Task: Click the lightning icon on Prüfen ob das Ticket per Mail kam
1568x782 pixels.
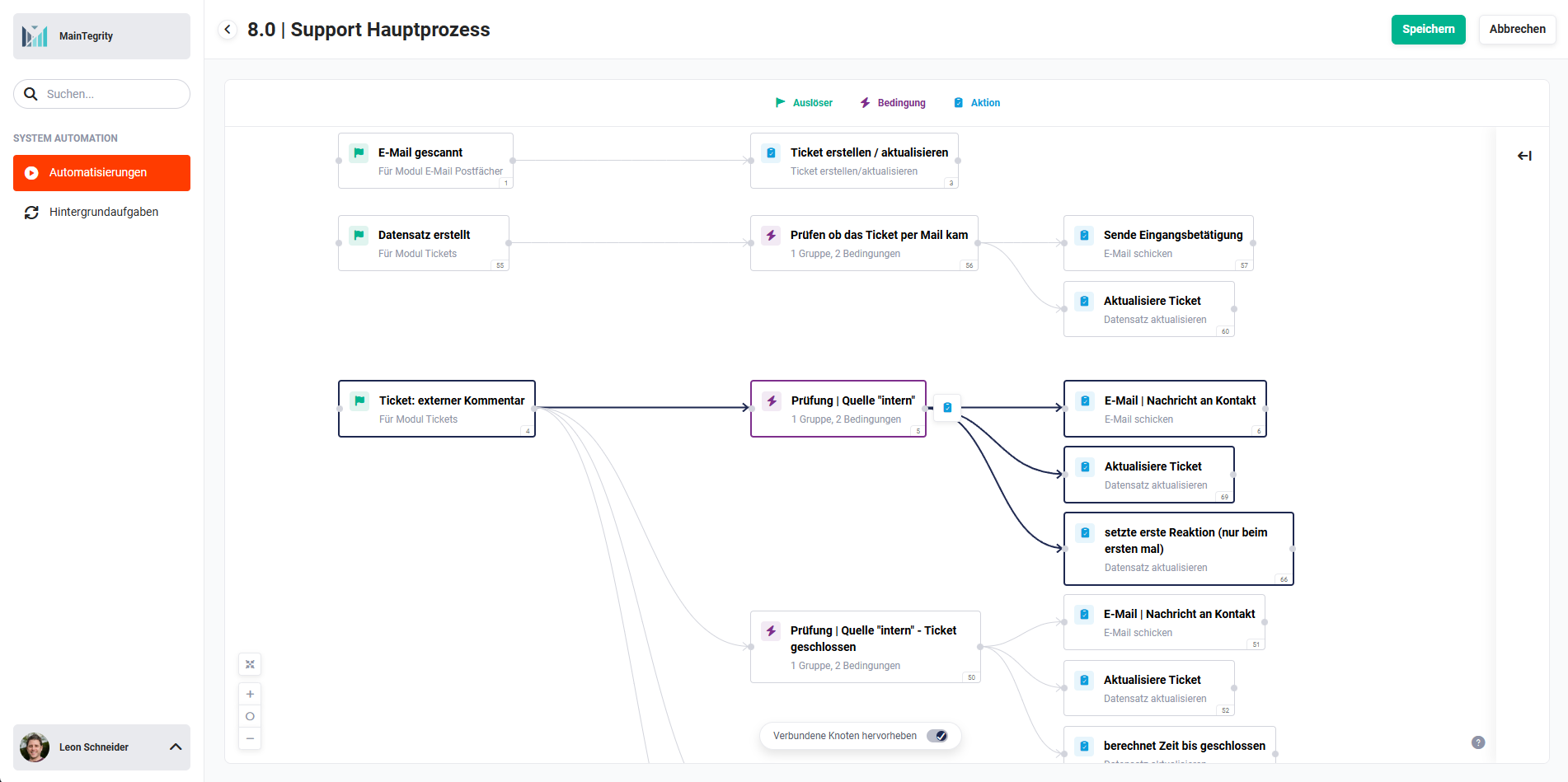Action: pyautogui.click(x=771, y=235)
